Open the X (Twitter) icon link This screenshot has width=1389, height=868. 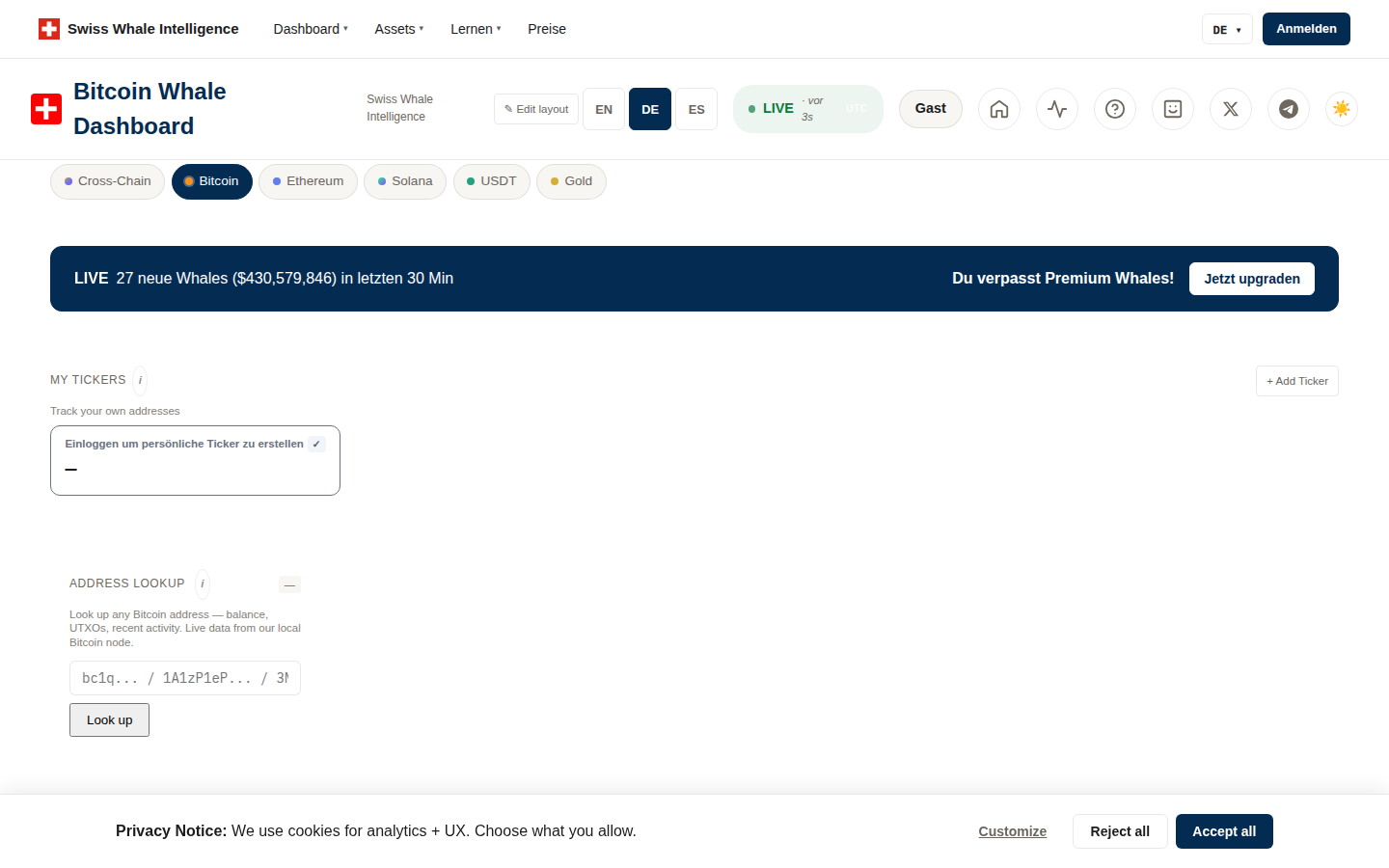tap(1231, 109)
